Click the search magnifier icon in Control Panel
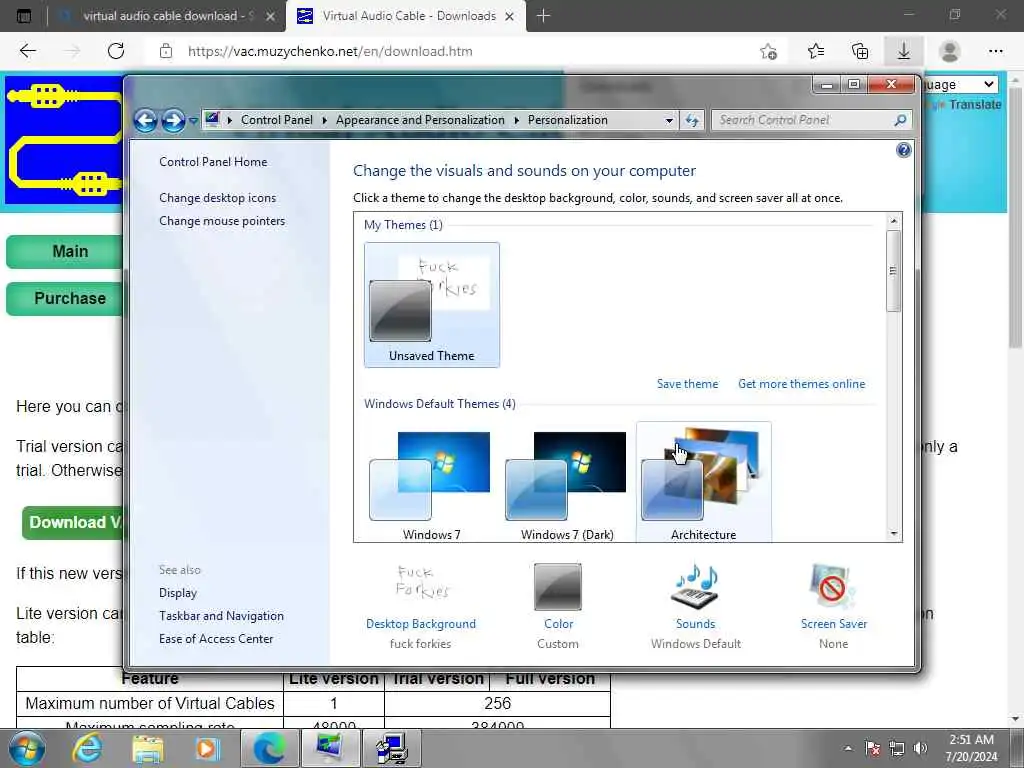The width and height of the screenshot is (1024, 768). coord(901,120)
